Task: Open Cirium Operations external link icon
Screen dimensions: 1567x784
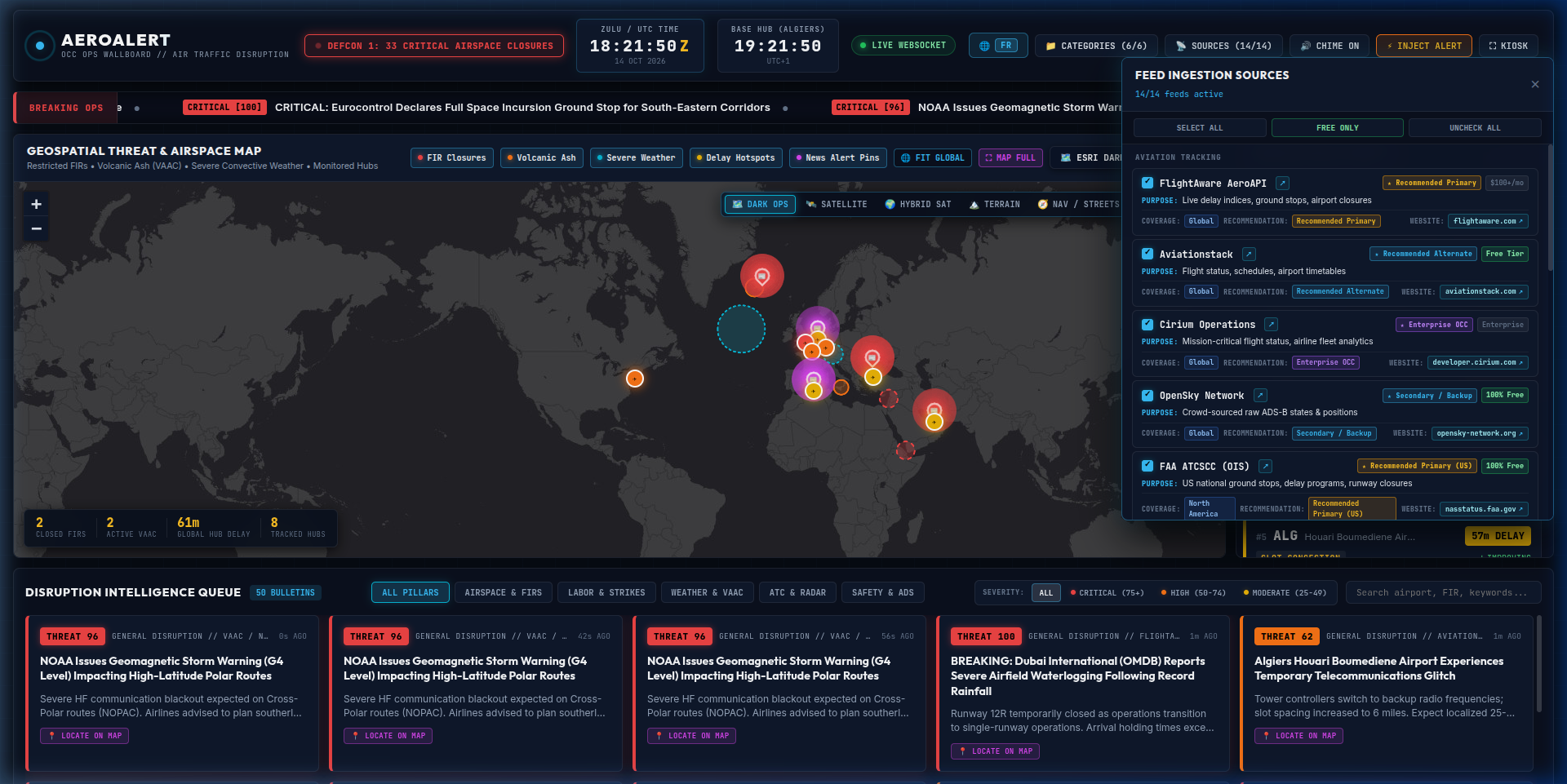Action: 1272,325
